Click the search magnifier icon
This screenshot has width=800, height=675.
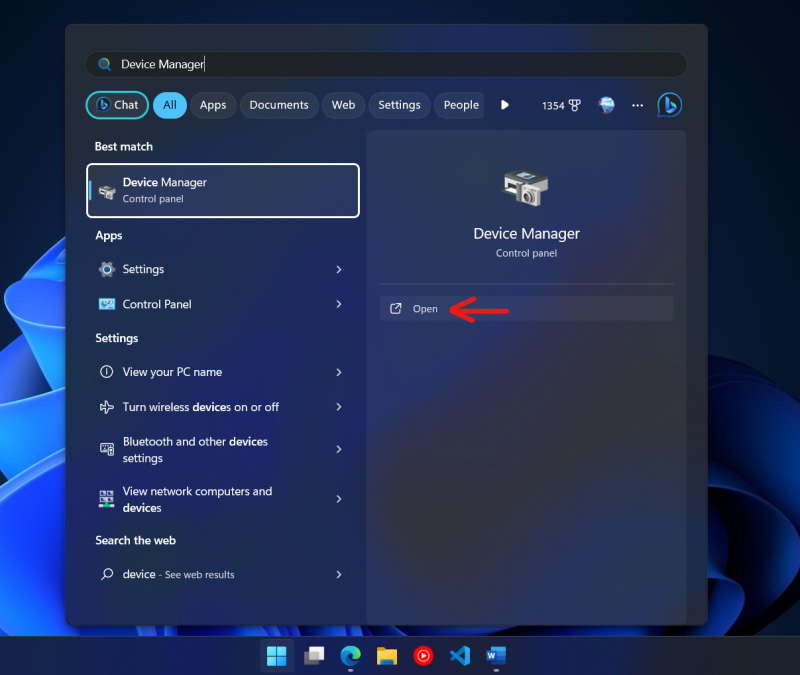tap(104, 63)
